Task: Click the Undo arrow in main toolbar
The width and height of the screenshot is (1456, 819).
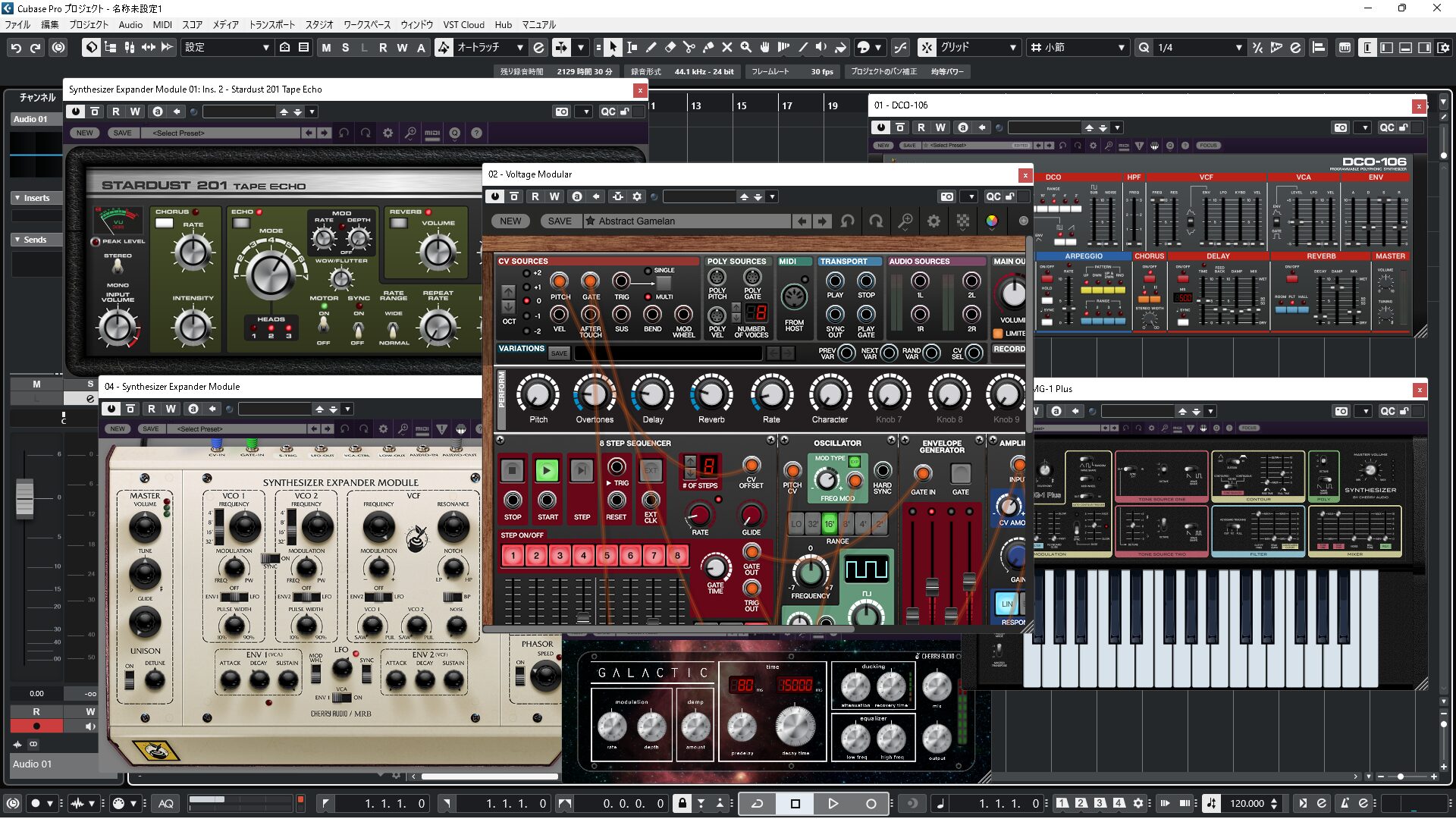Action: 16,47
